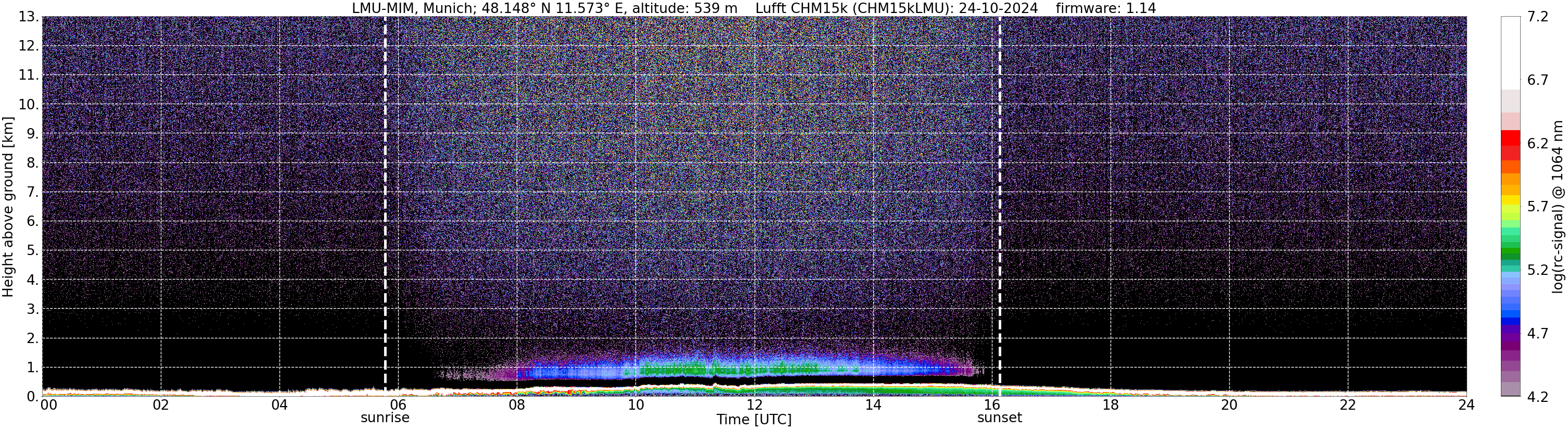Viewport: 1568px width, 430px height.
Task: Click the time axis tick label 20
Action: pyautogui.click(x=1229, y=405)
